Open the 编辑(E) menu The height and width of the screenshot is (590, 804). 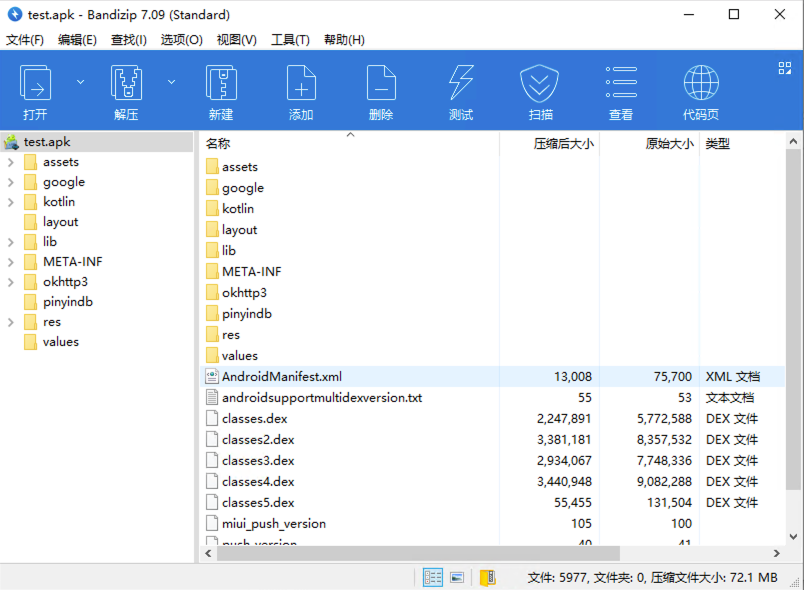tap(77, 40)
